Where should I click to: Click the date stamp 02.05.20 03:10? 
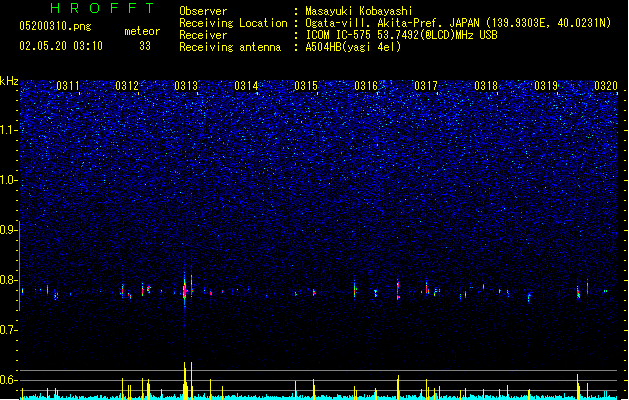pos(61,46)
